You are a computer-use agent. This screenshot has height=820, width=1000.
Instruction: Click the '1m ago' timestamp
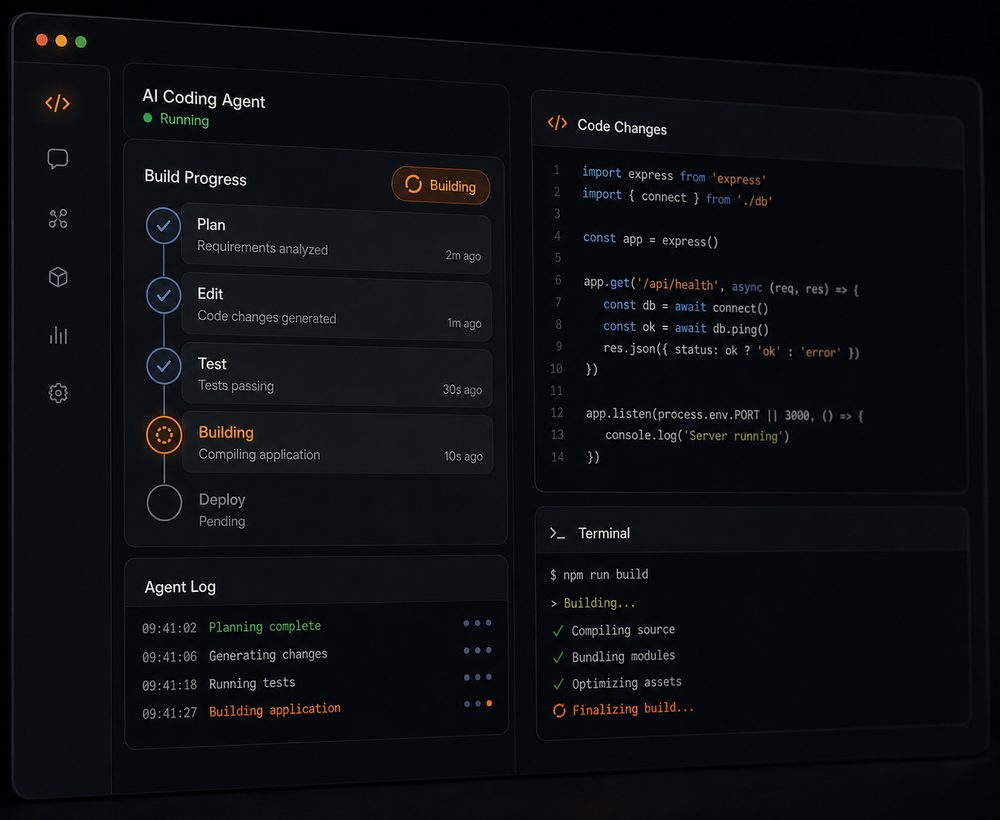point(464,323)
